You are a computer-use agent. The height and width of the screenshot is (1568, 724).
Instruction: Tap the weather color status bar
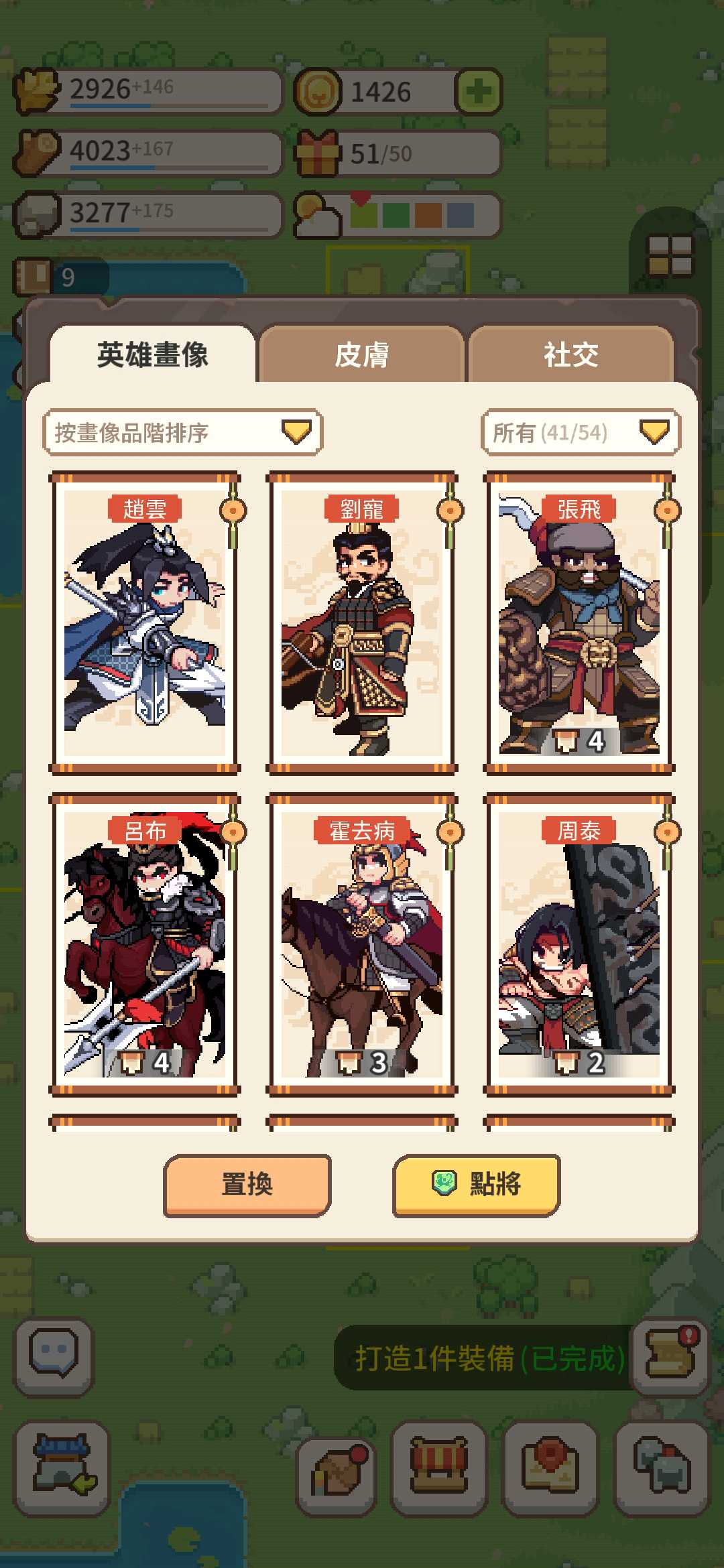[x=412, y=215]
